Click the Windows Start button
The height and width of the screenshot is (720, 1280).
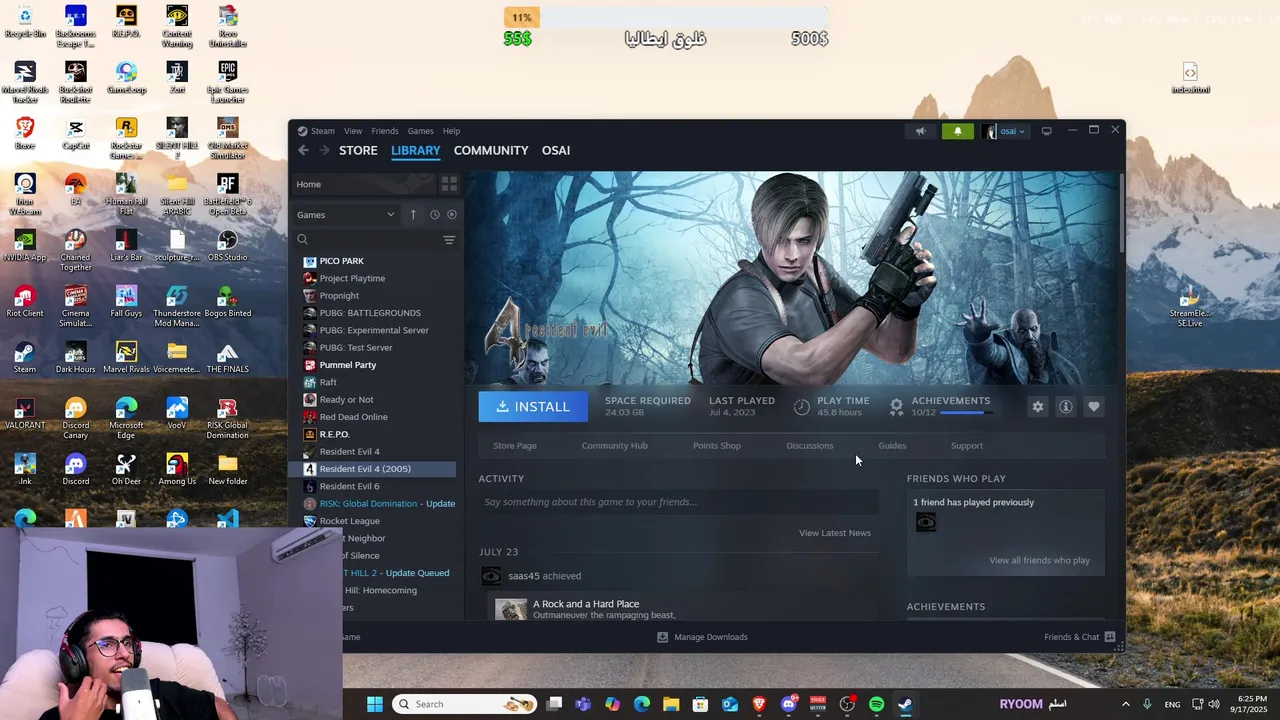375,704
